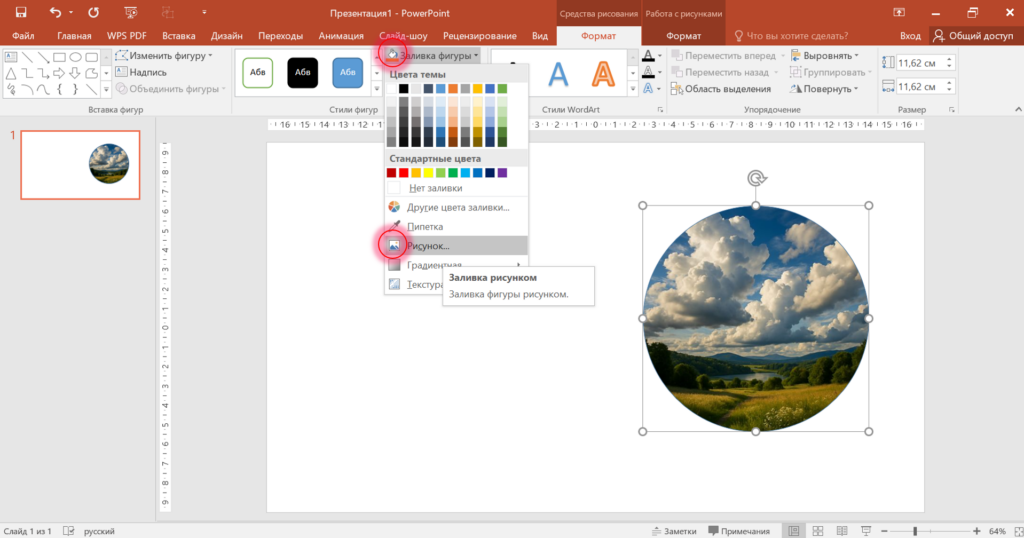Pick yellow standard color swatch
This screenshot has height=538, width=1024.
[428, 173]
